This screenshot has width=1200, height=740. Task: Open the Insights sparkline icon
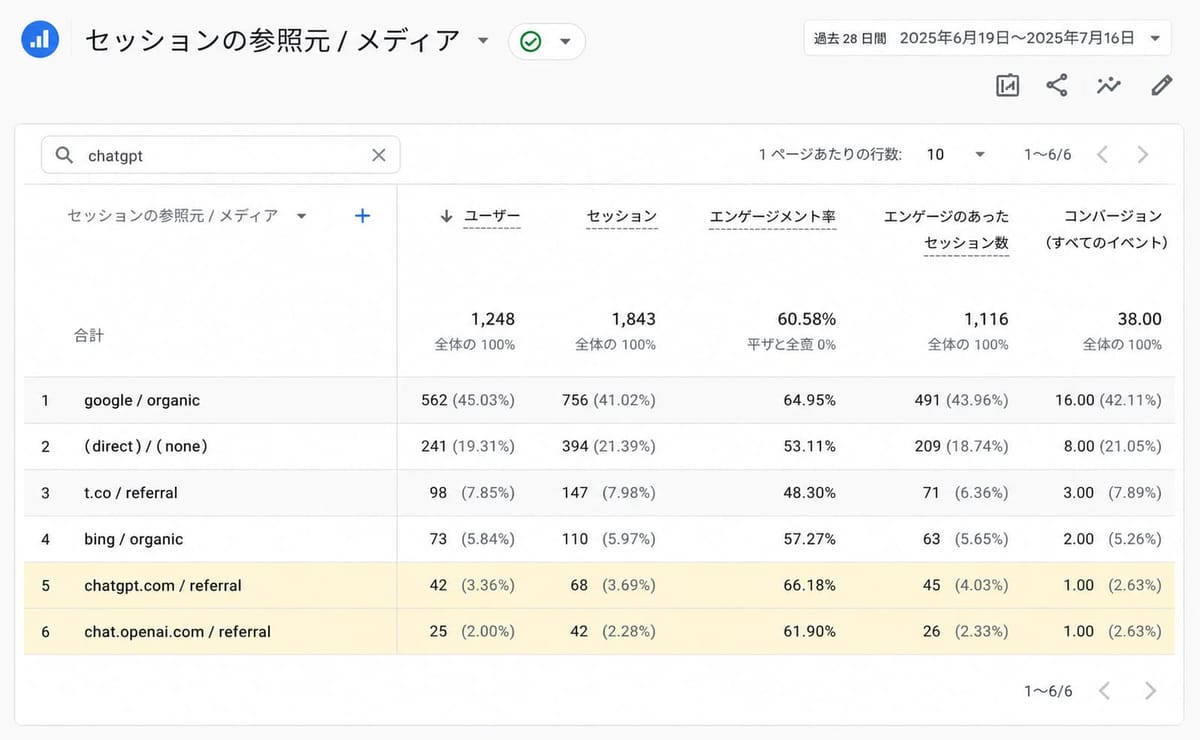click(1108, 86)
